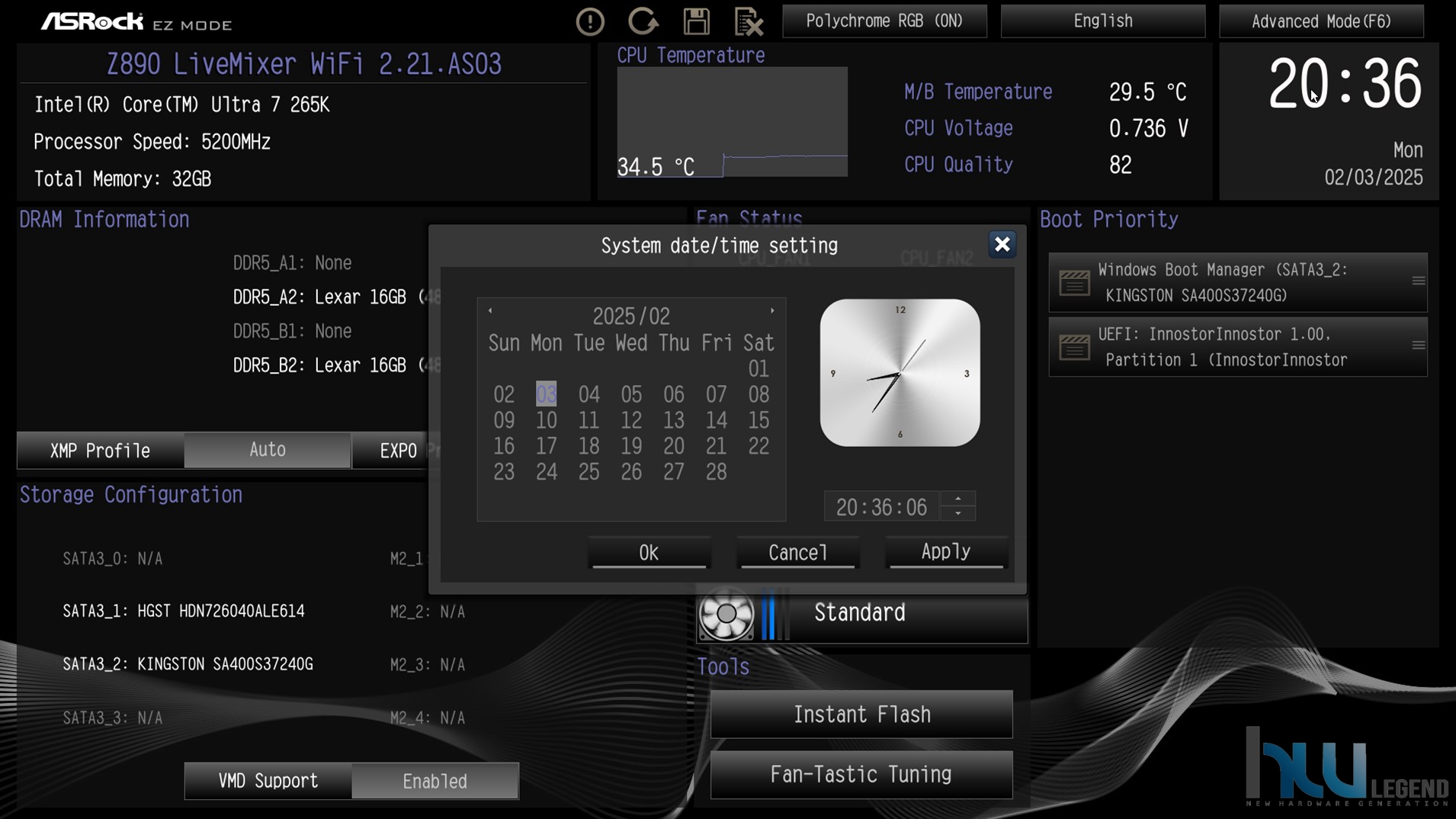Click DDR5_A2: Lexar 16GB entry
Screen dimensions: 1456x819
329,297
